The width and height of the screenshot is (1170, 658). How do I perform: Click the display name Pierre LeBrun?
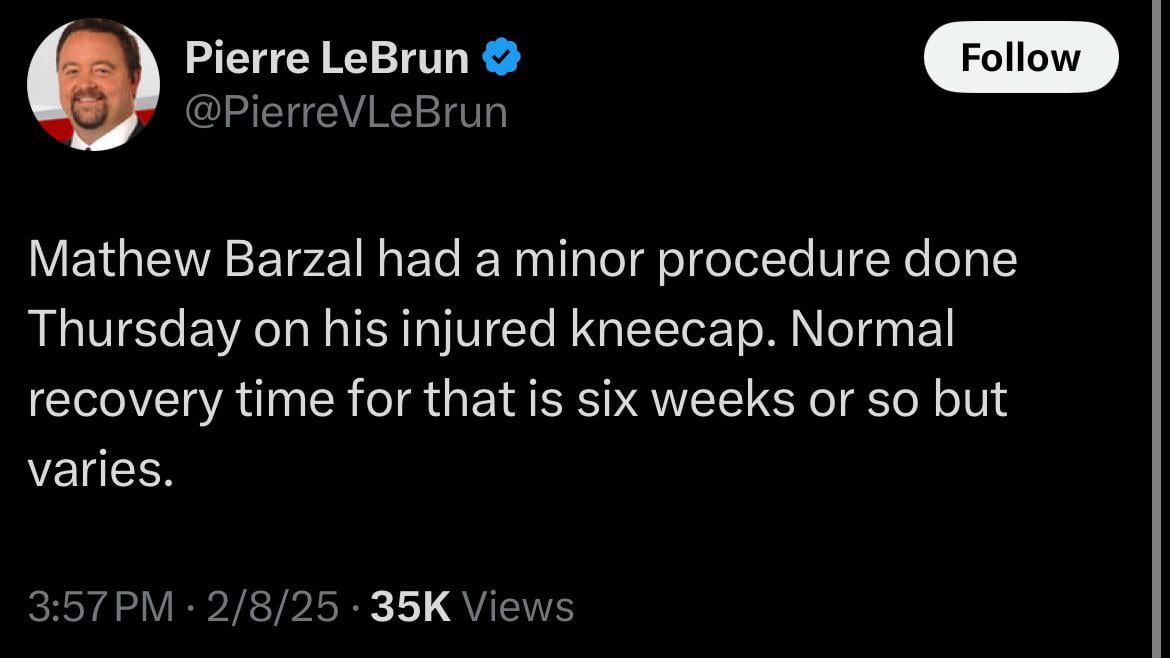pyautogui.click(x=328, y=57)
